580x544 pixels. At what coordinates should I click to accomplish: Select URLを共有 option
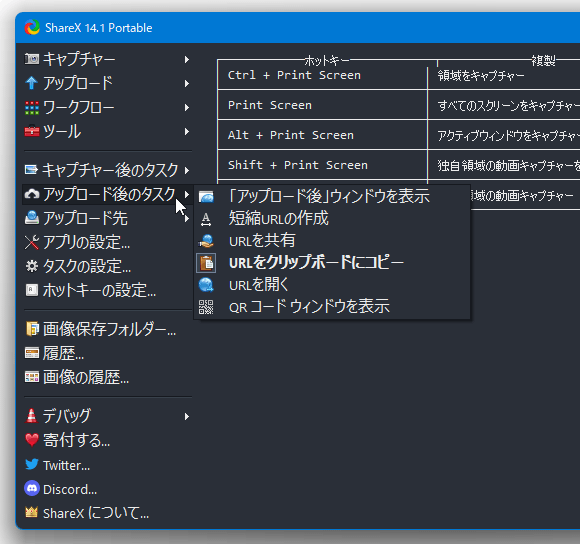(x=332, y=241)
